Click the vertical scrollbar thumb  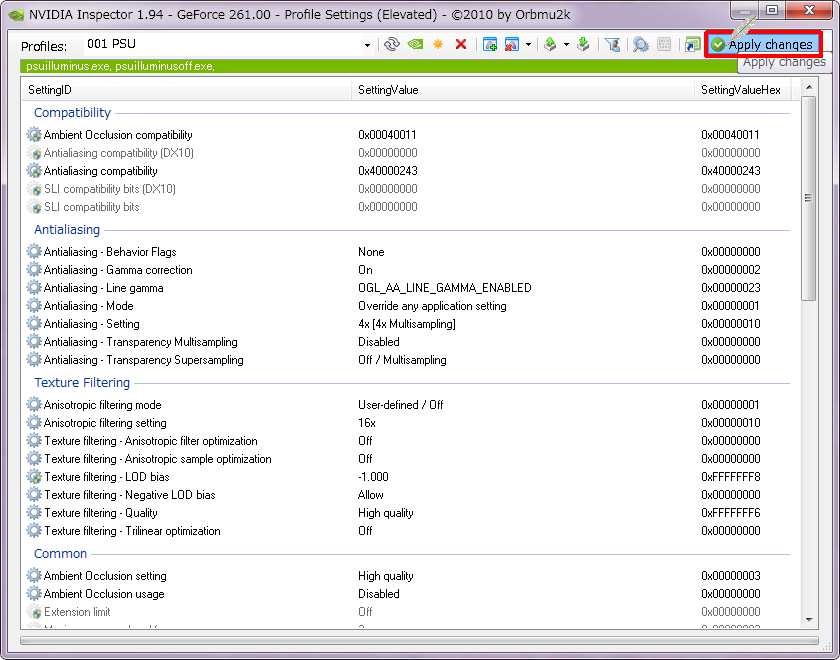(x=809, y=198)
